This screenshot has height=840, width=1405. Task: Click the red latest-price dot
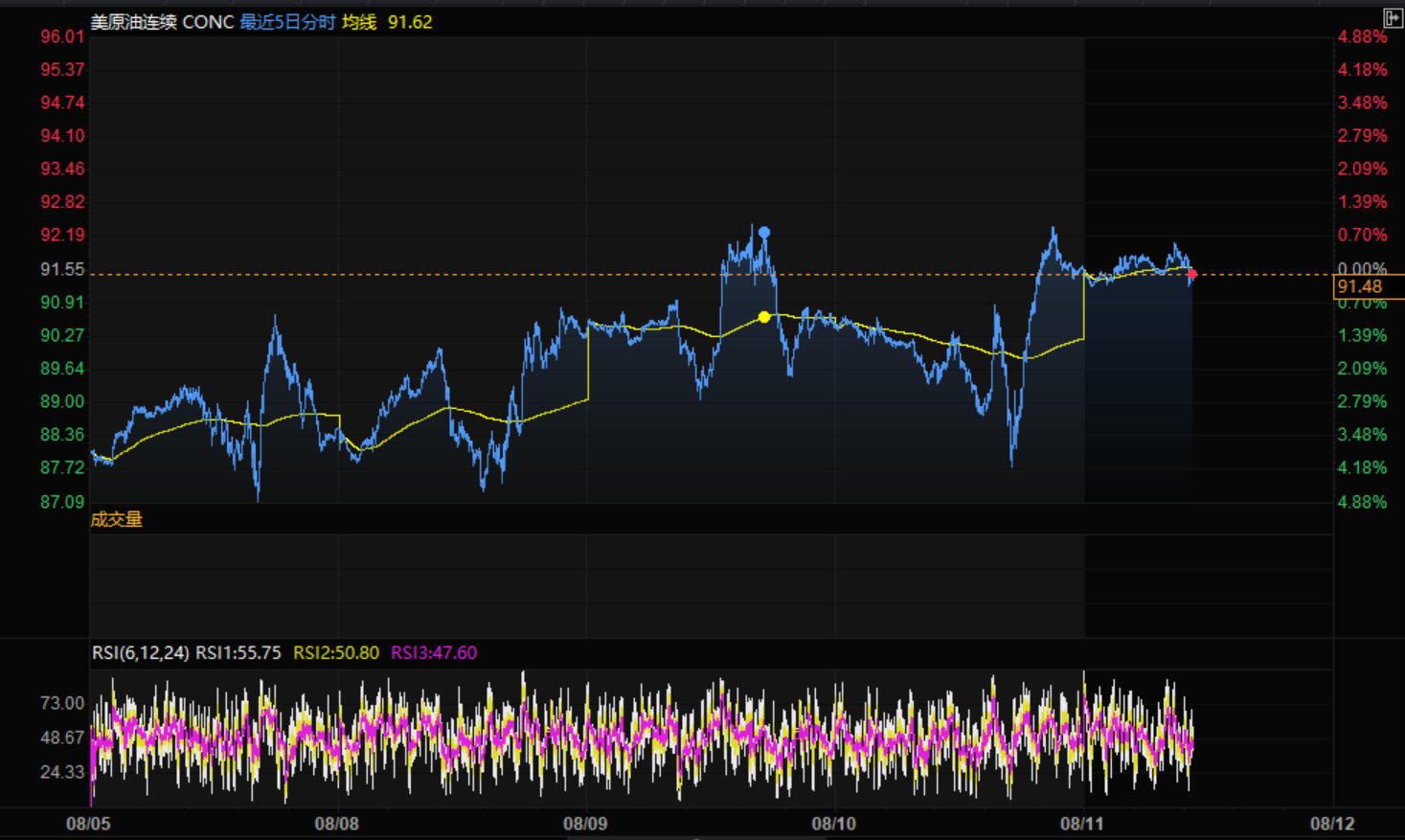(1191, 275)
